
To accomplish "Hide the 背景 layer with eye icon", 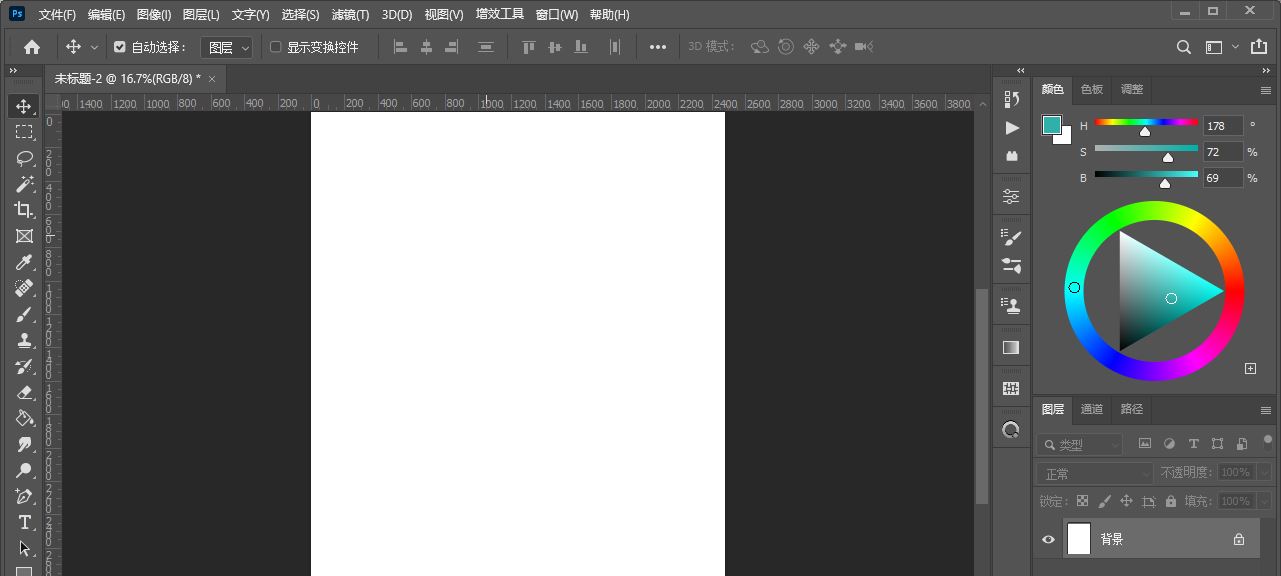I will coord(1048,539).
